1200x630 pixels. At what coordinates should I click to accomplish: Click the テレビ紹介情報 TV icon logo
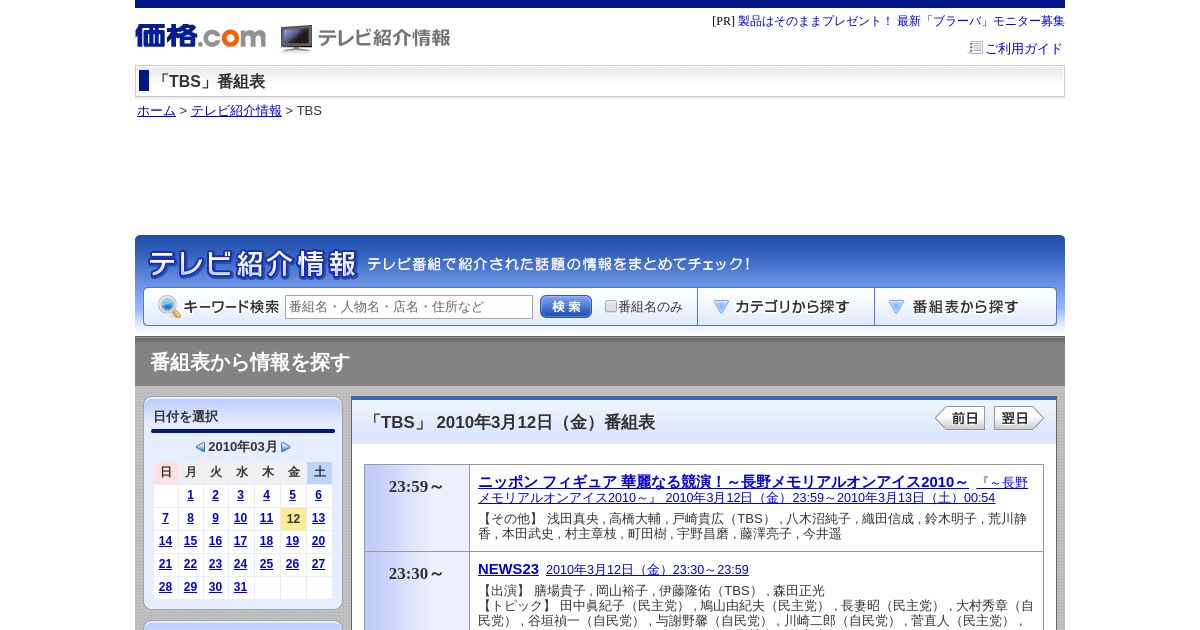click(x=365, y=38)
